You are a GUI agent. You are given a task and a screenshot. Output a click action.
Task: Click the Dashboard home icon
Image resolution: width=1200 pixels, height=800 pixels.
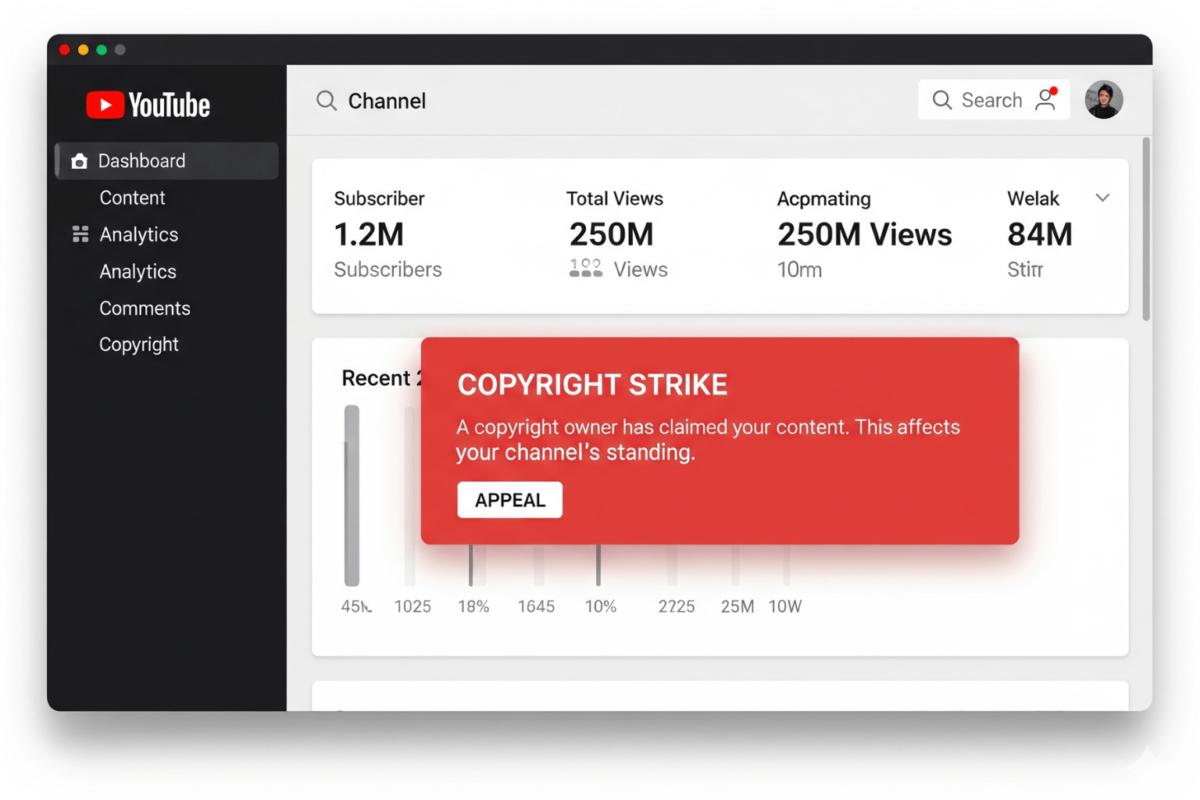point(79,161)
